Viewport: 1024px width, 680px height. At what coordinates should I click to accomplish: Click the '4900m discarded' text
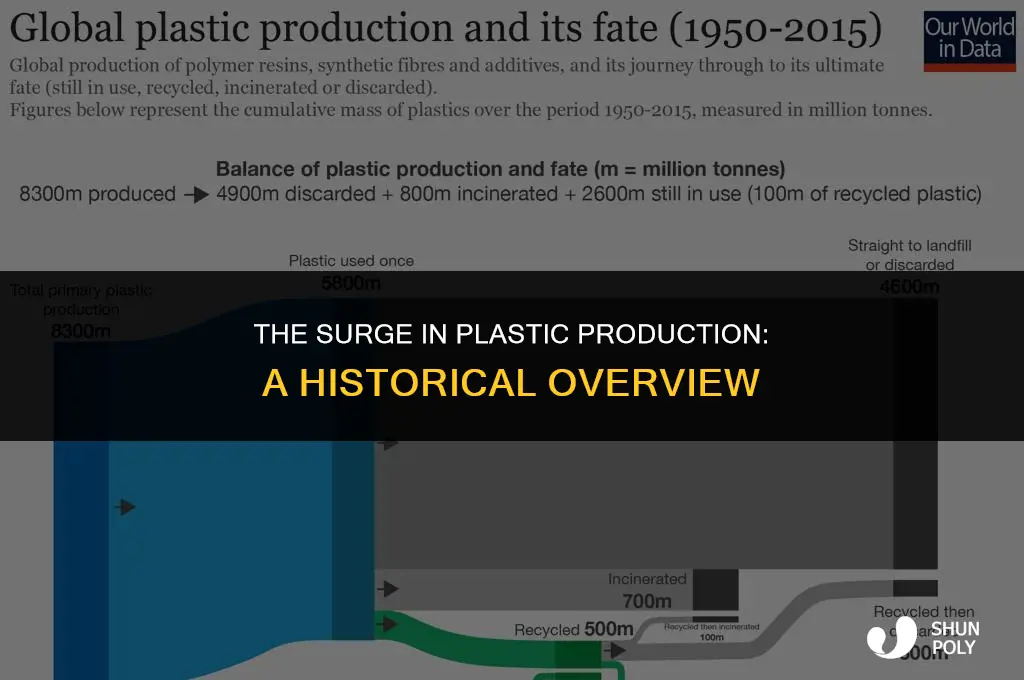point(296,194)
